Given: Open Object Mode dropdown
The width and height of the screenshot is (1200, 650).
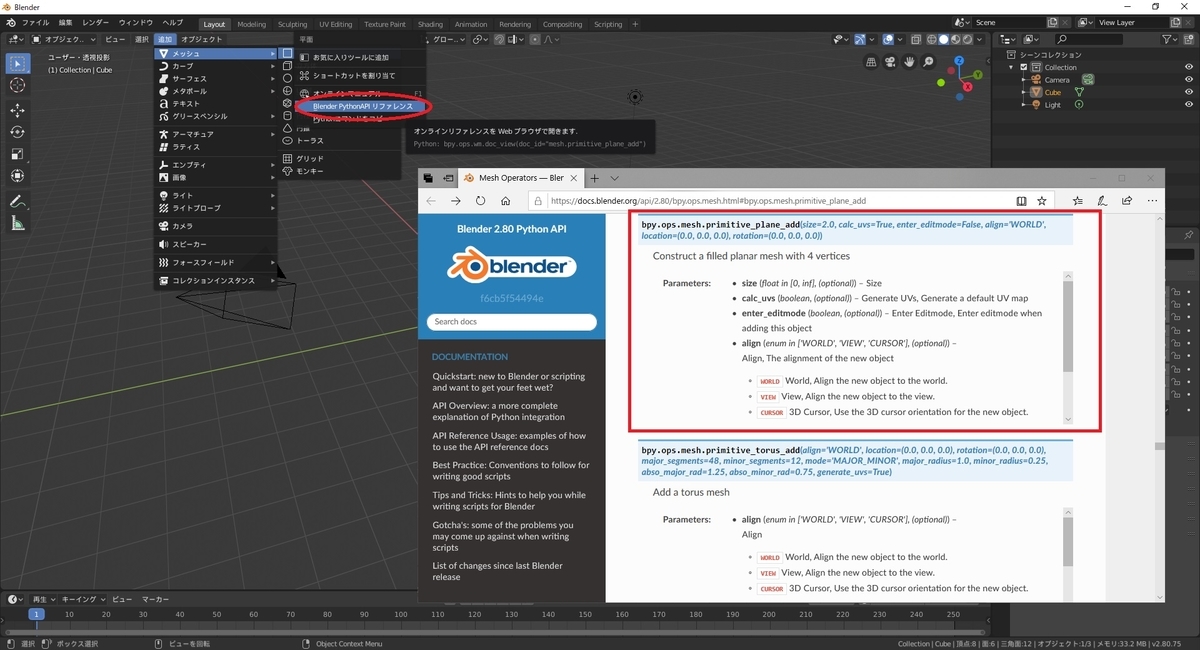Looking at the screenshot, I should [x=64, y=39].
